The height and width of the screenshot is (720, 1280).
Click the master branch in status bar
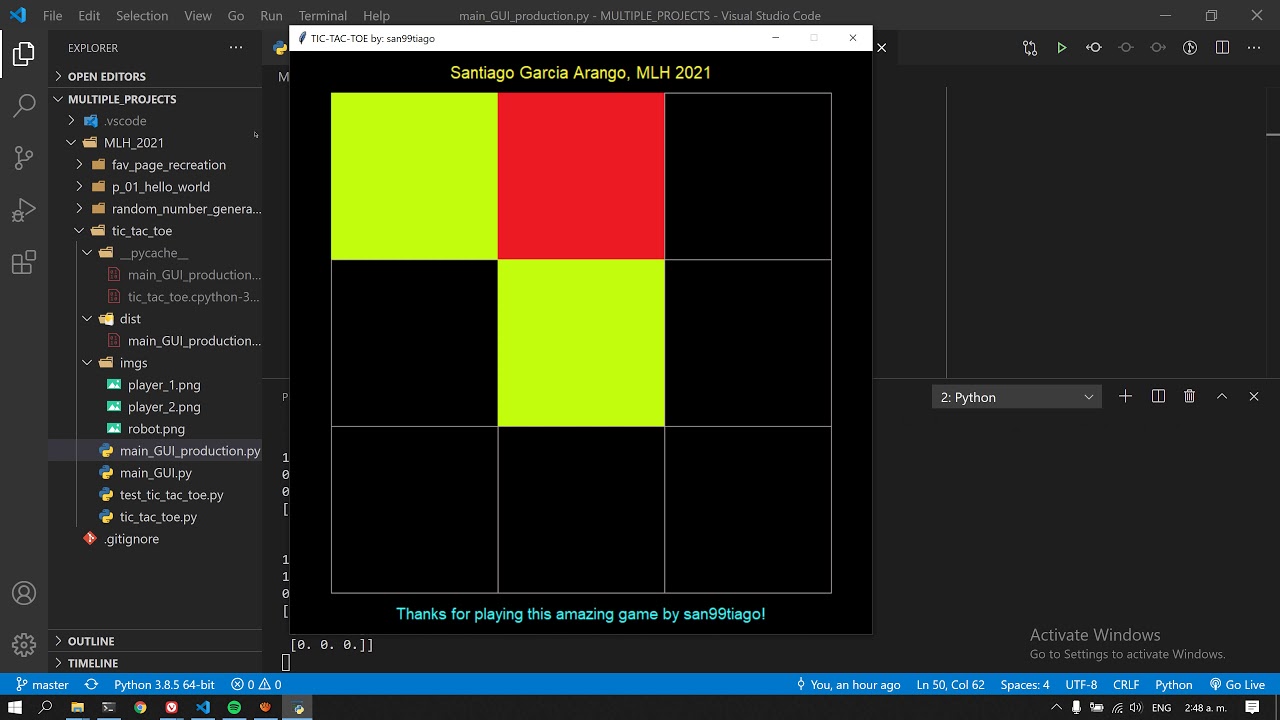click(x=43, y=685)
